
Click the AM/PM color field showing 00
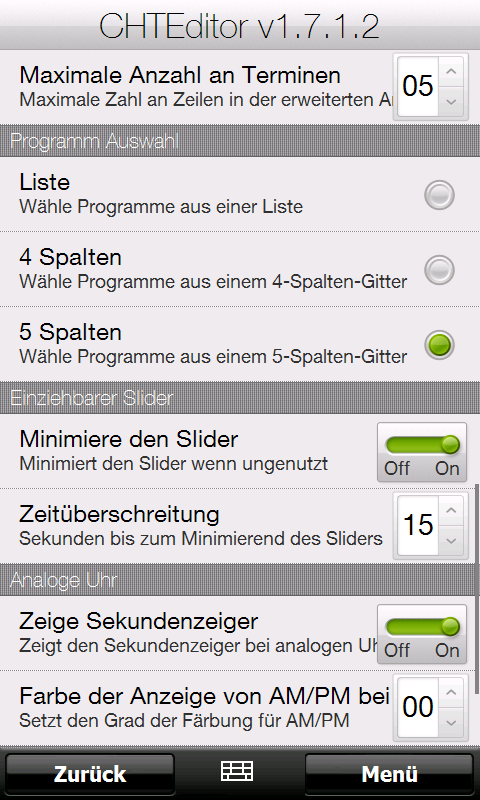(418, 707)
